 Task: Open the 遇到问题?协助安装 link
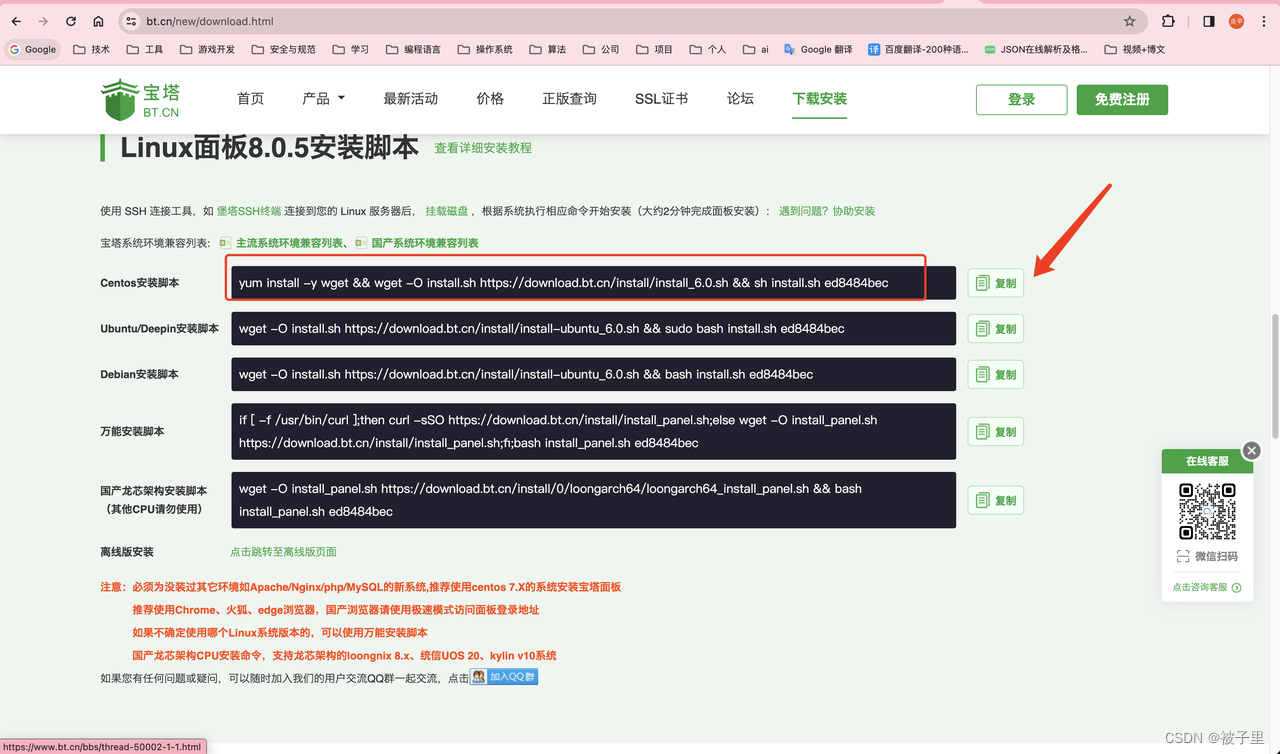coord(827,211)
